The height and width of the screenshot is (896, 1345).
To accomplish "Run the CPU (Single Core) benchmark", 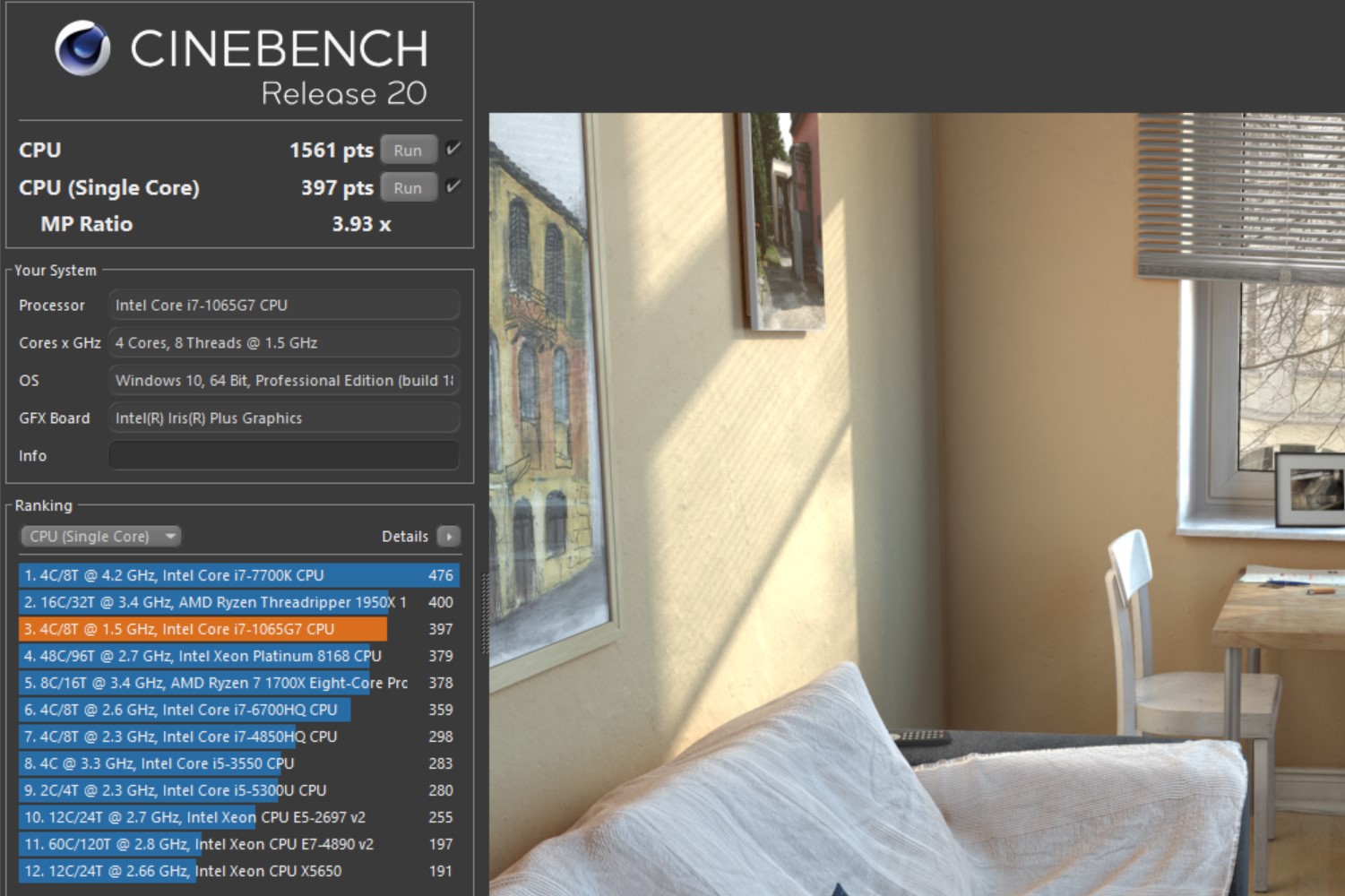I will pyautogui.click(x=408, y=187).
